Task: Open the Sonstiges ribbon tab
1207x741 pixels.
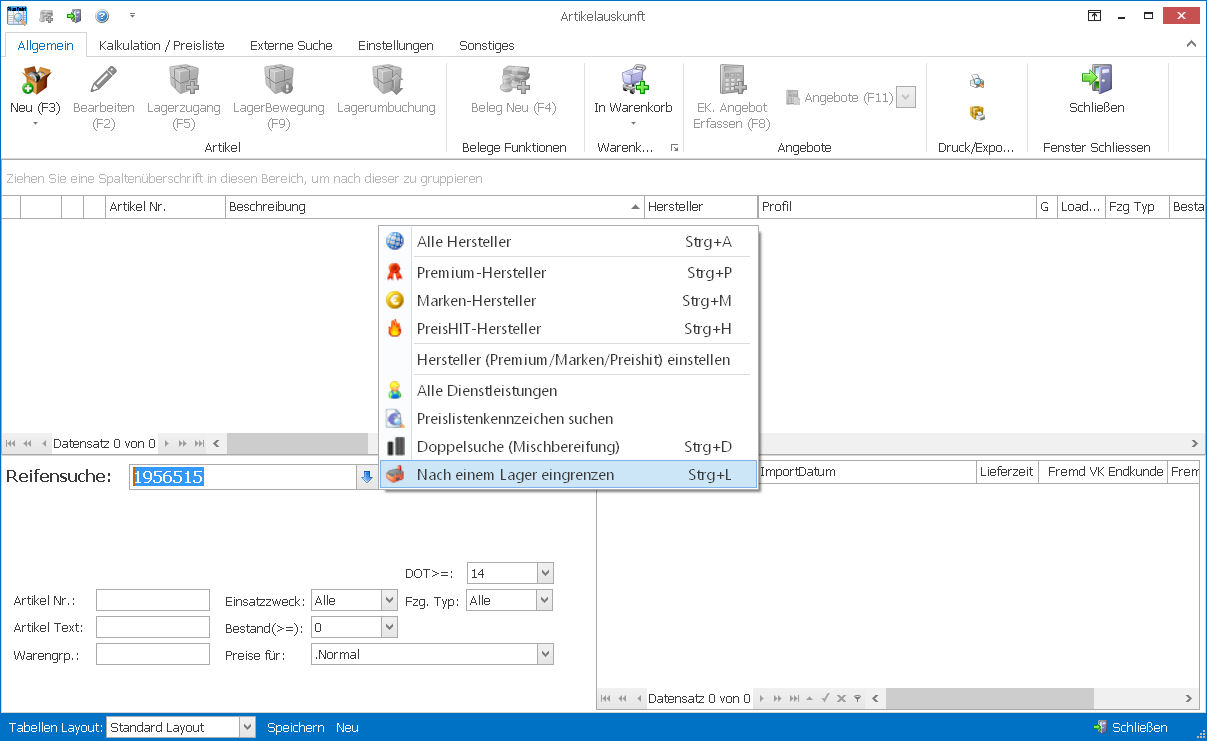Action: coord(487,45)
